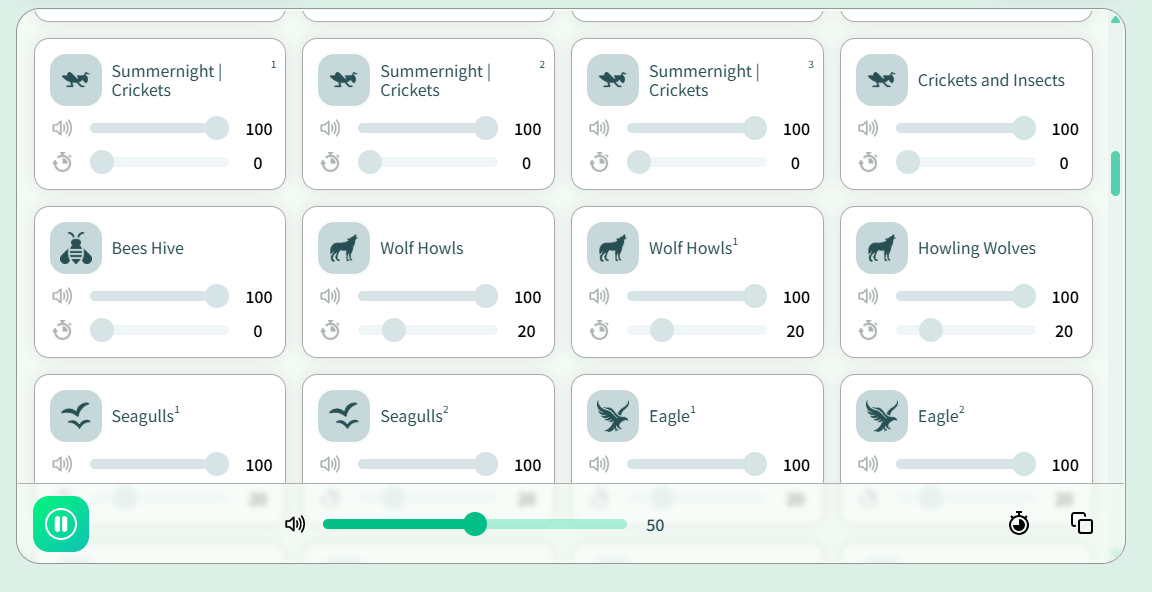The width and height of the screenshot is (1152, 592).
Task: Click Summernight Crickets 1 volume slider handle
Action: [217, 128]
